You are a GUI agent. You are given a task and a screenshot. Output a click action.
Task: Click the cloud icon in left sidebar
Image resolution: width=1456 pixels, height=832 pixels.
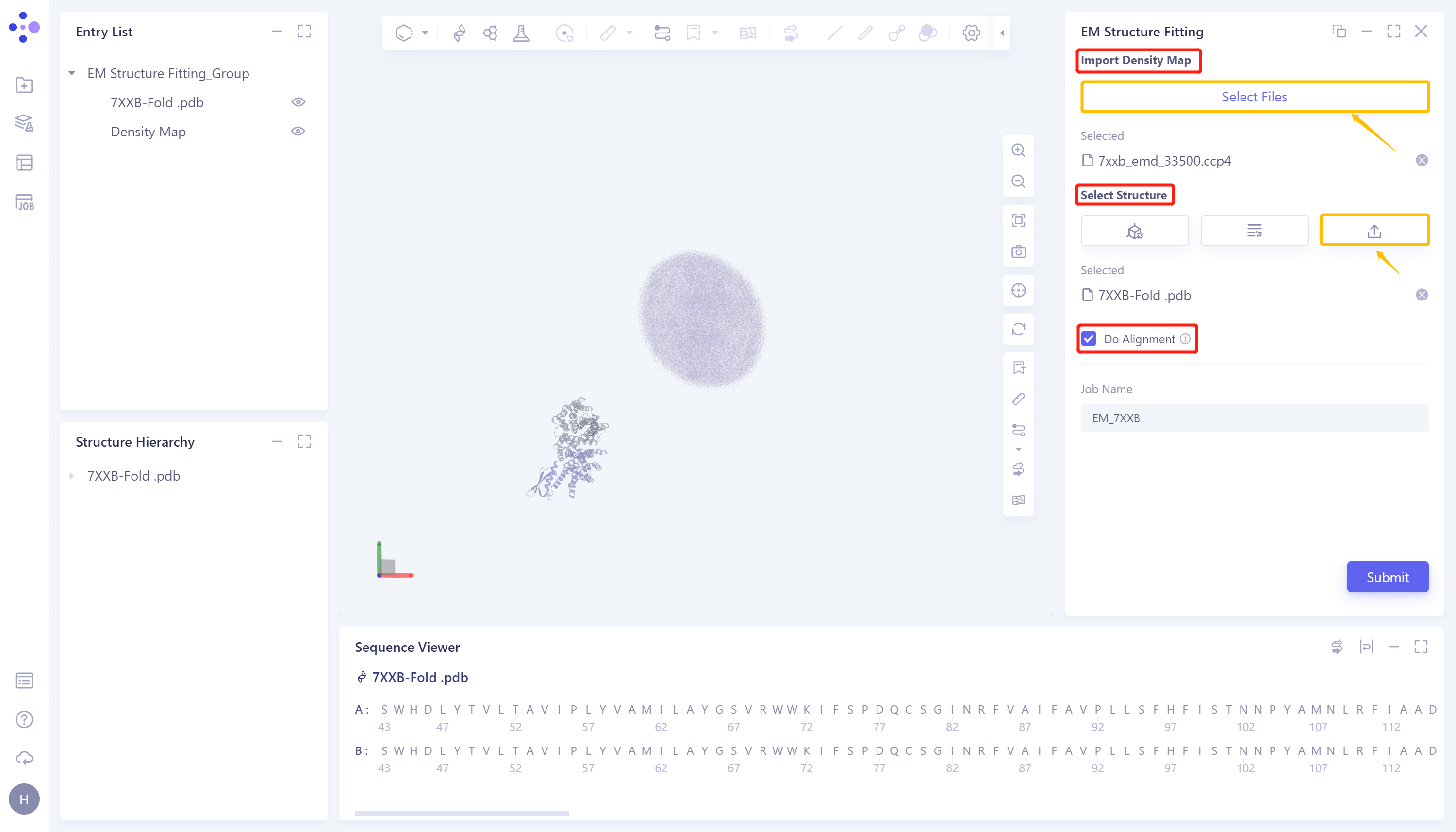pyautogui.click(x=24, y=758)
